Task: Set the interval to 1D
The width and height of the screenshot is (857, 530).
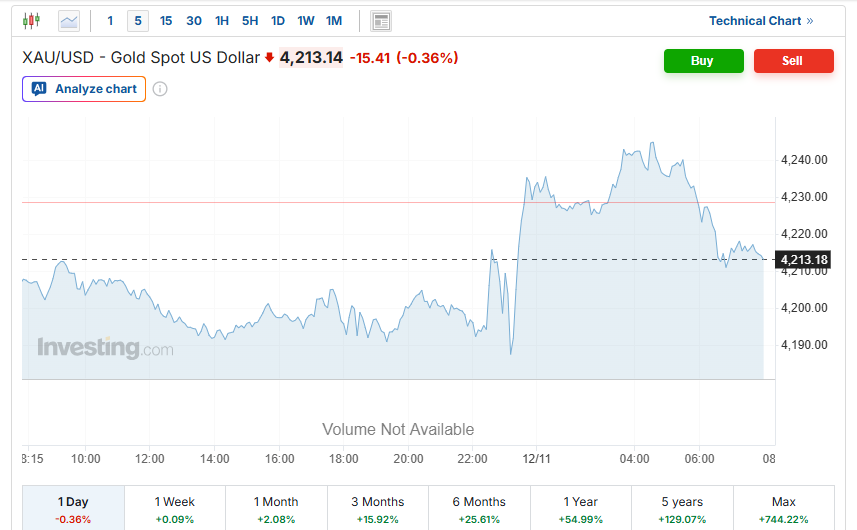Action: click(x=278, y=20)
